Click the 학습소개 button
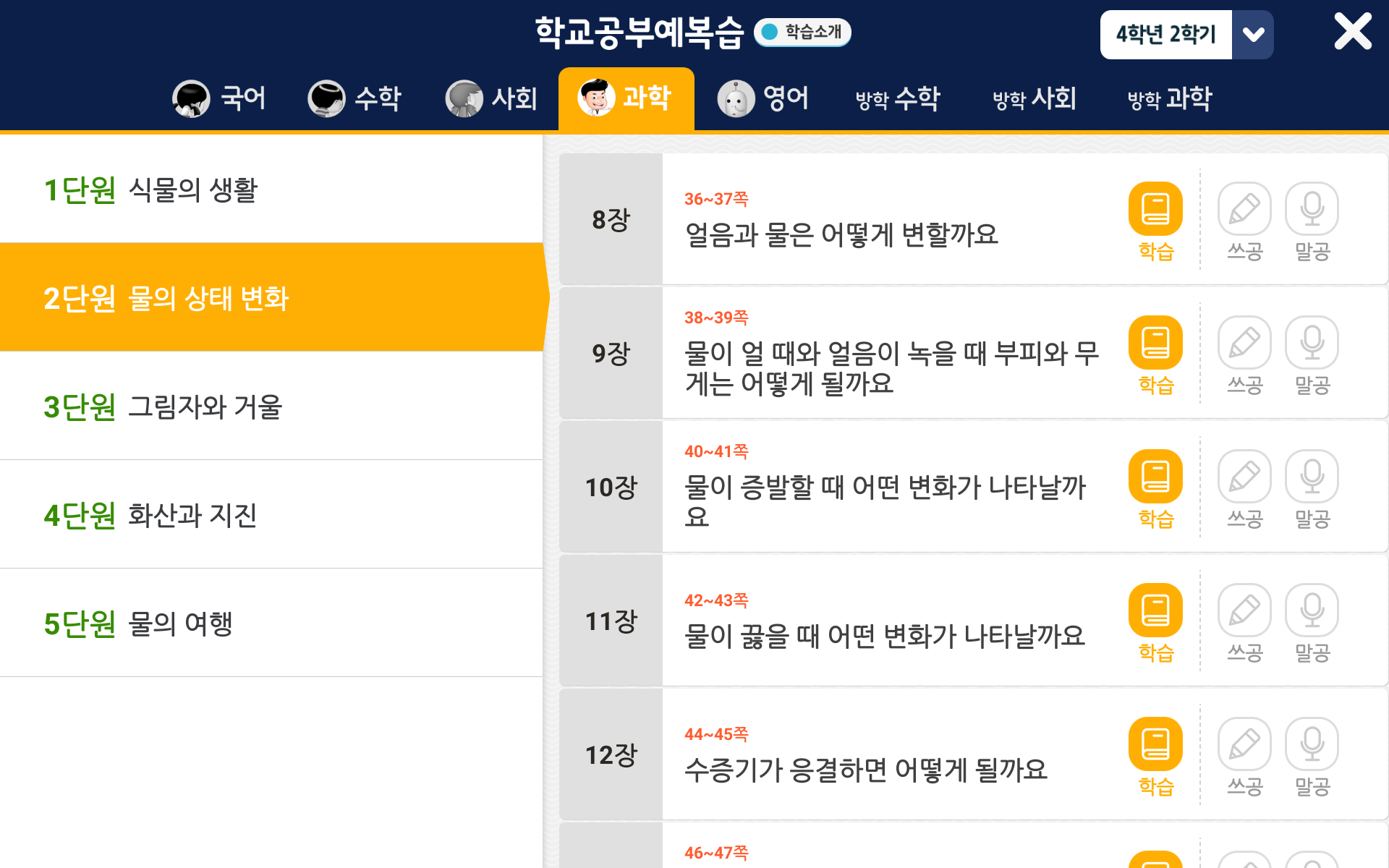1389x868 pixels. click(802, 32)
